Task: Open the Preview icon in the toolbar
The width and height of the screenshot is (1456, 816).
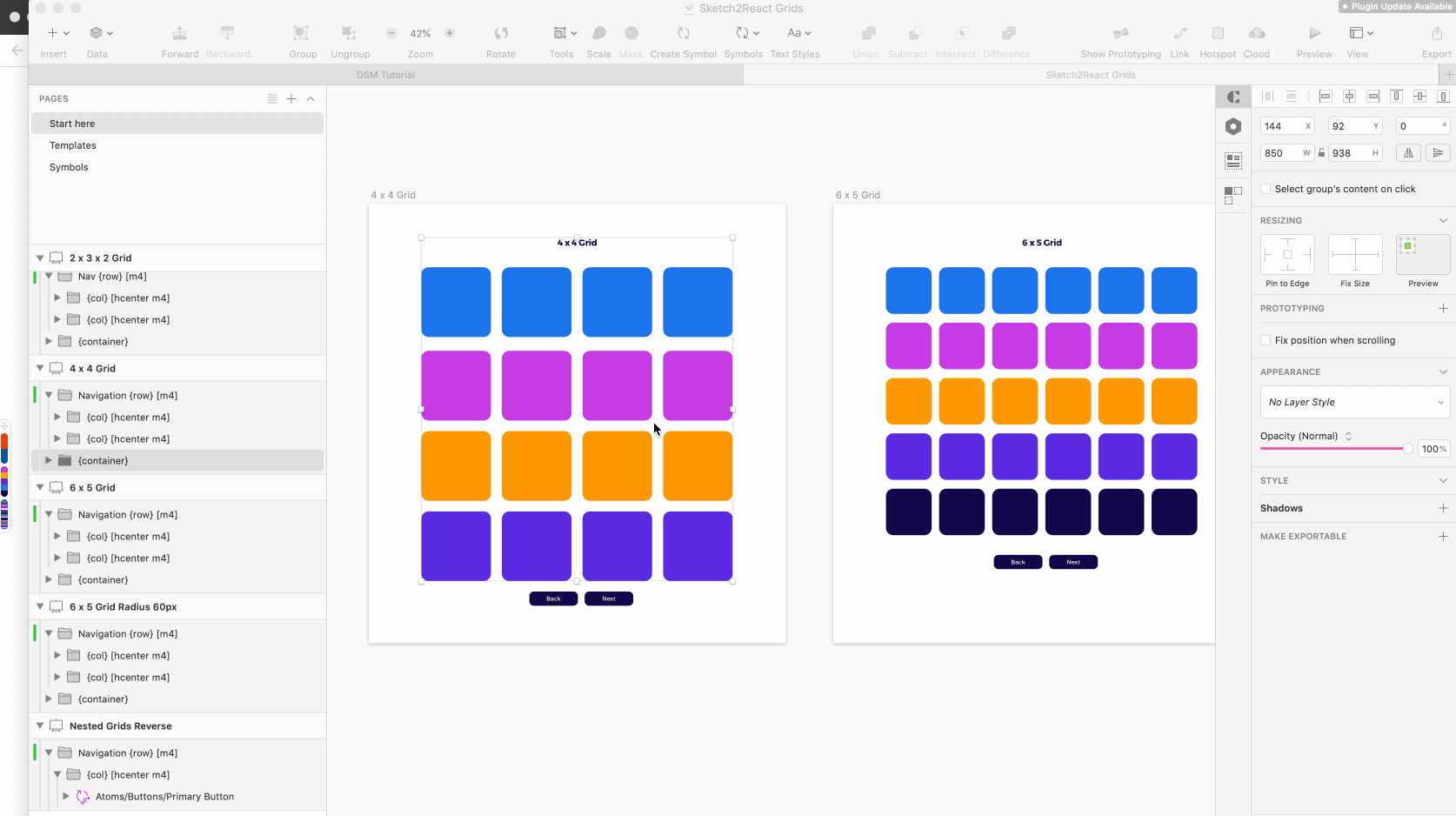Action: coord(1313,33)
